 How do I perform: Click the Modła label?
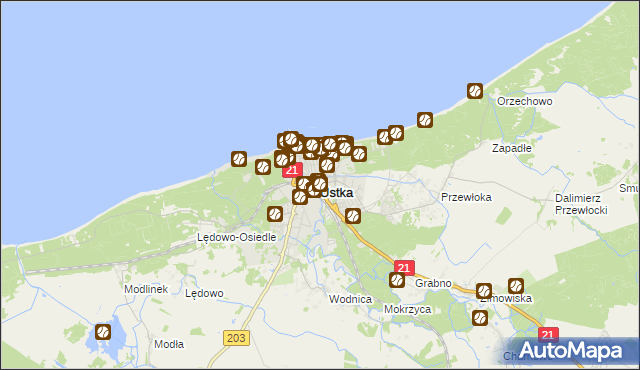tap(169, 344)
